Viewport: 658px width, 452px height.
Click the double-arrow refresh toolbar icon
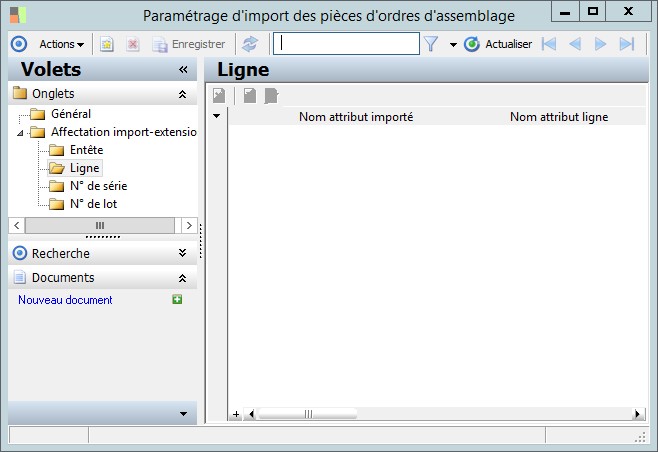click(250, 44)
